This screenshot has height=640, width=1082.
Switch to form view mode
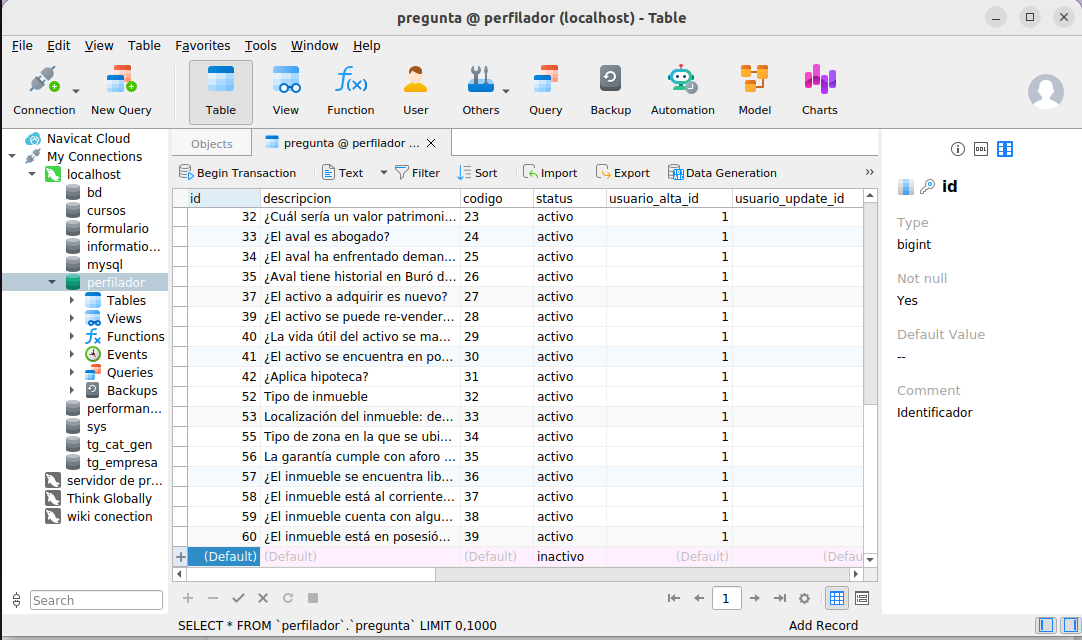coord(862,598)
